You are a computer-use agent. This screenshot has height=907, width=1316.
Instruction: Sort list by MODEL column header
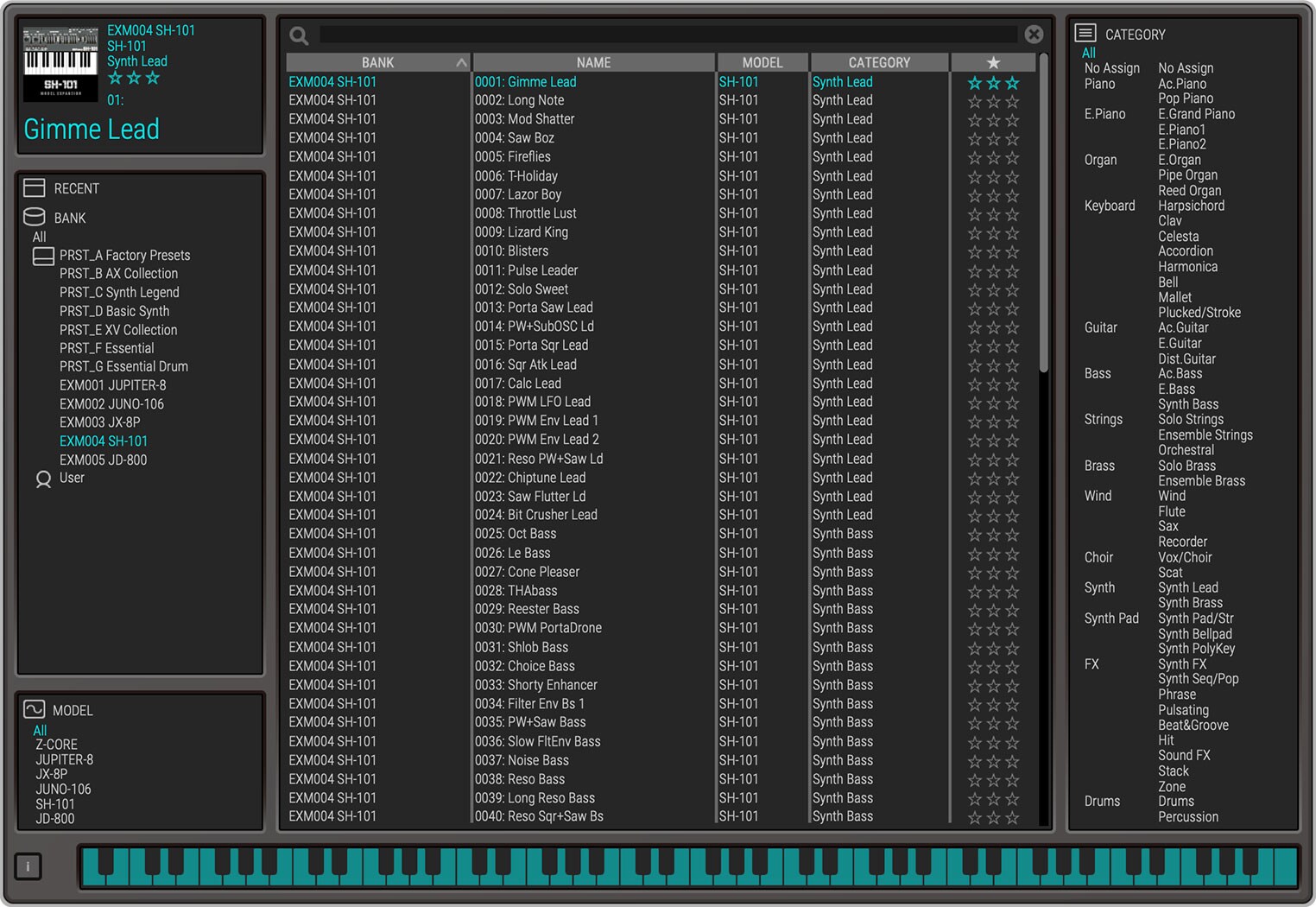[x=762, y=62]
